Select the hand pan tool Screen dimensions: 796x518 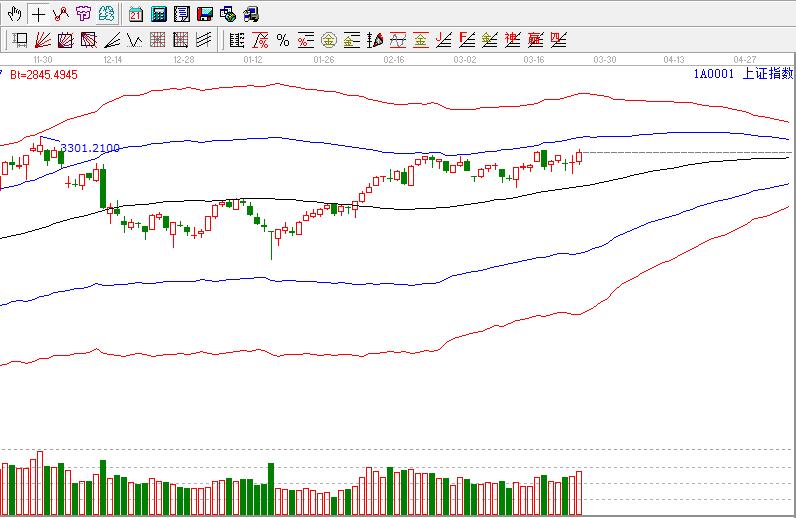[x=14, y=14]
